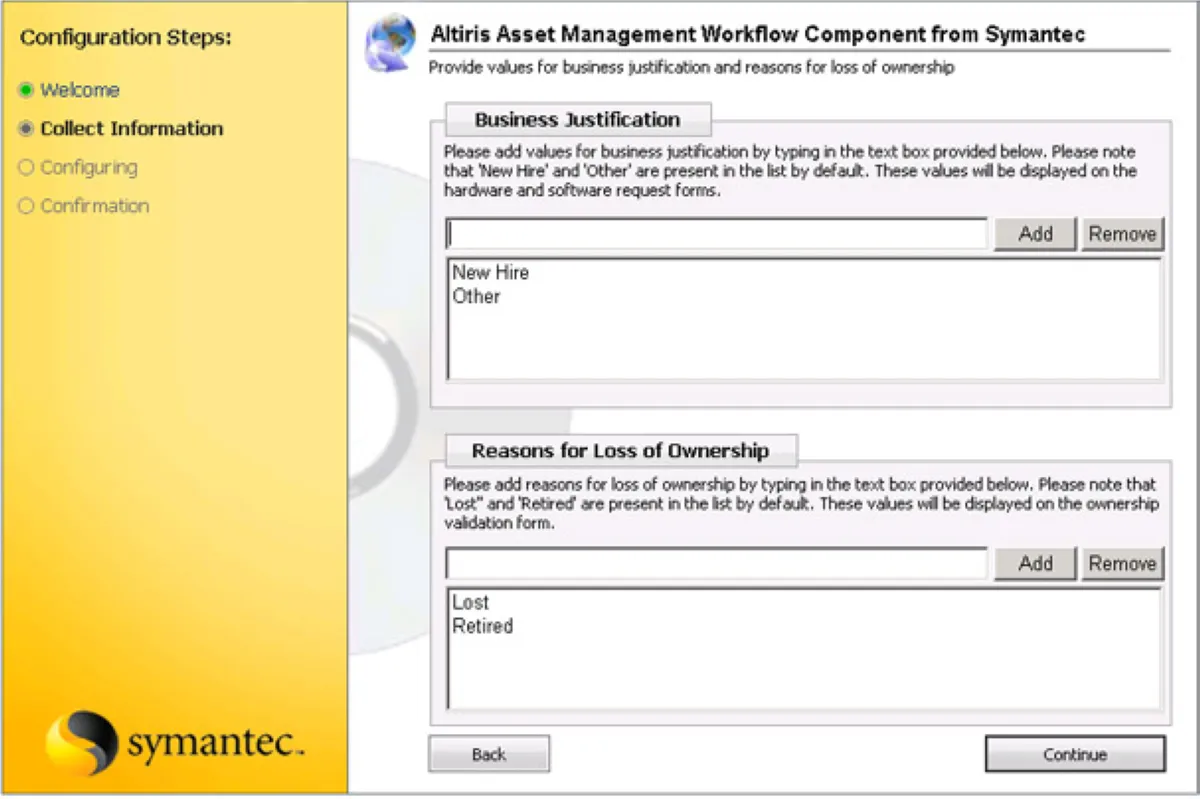
Task: Click the 'Confirmation' step label
Action: pyautogui.click(x=95, y=206)
